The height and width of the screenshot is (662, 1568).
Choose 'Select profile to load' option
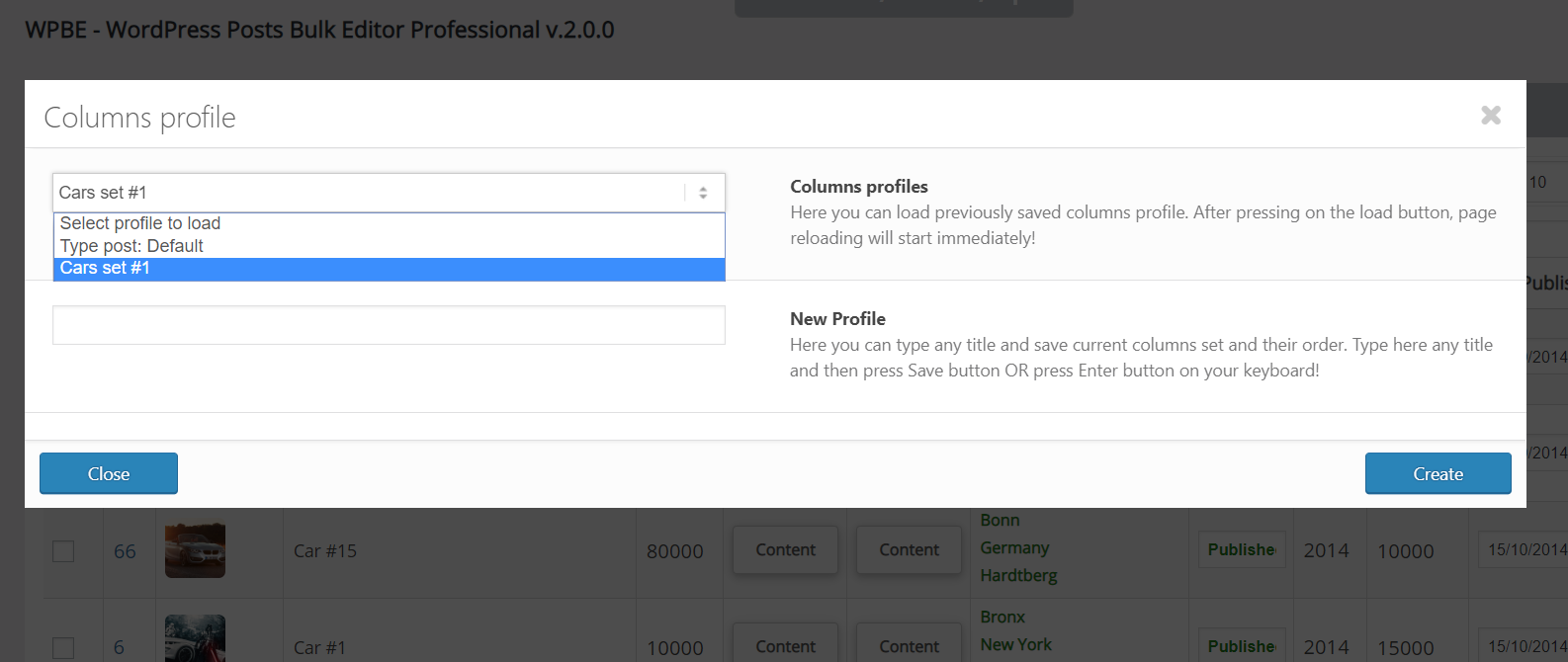click(140, 223)
